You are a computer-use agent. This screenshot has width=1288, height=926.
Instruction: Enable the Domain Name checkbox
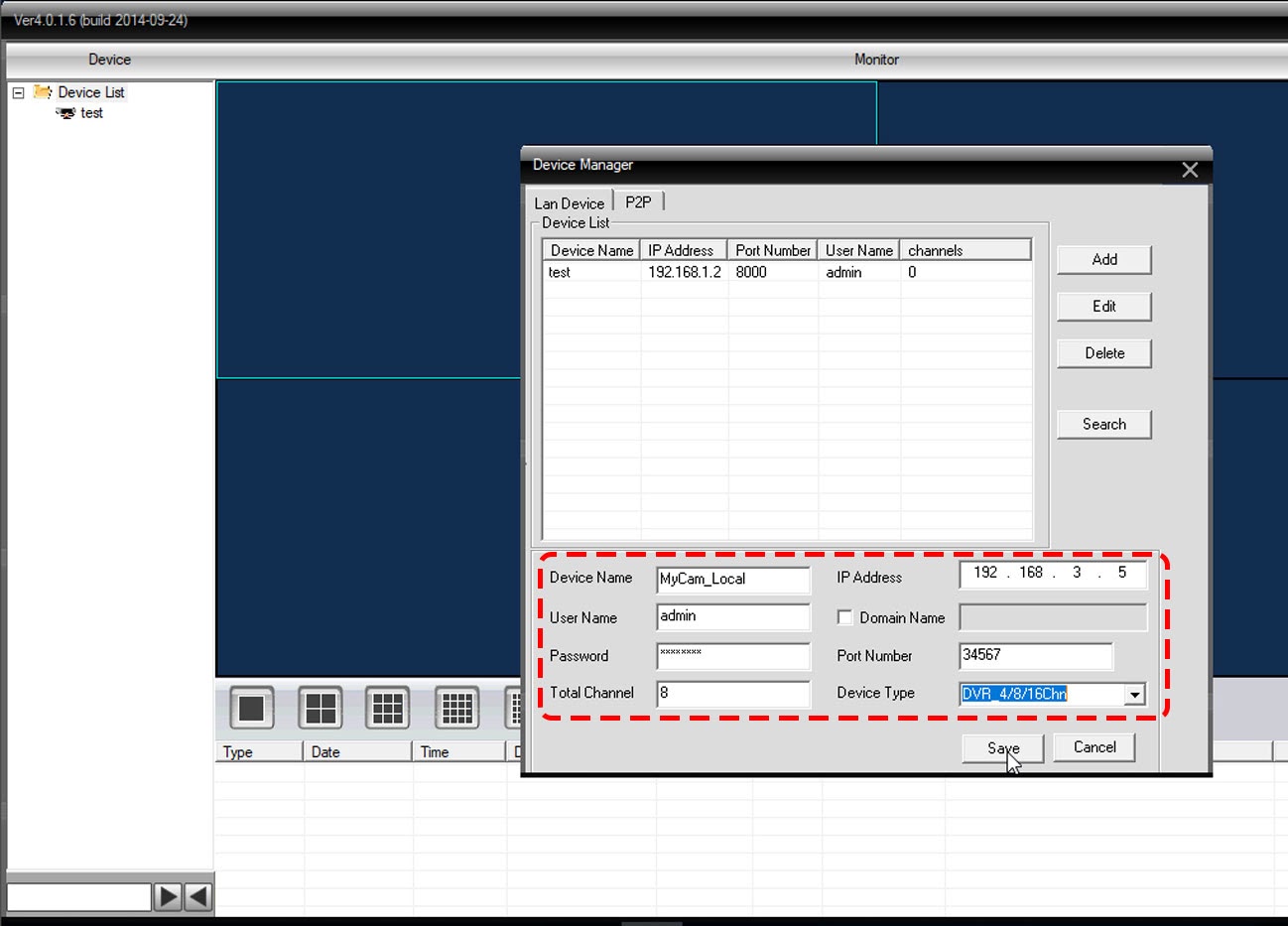pos(844,617)
